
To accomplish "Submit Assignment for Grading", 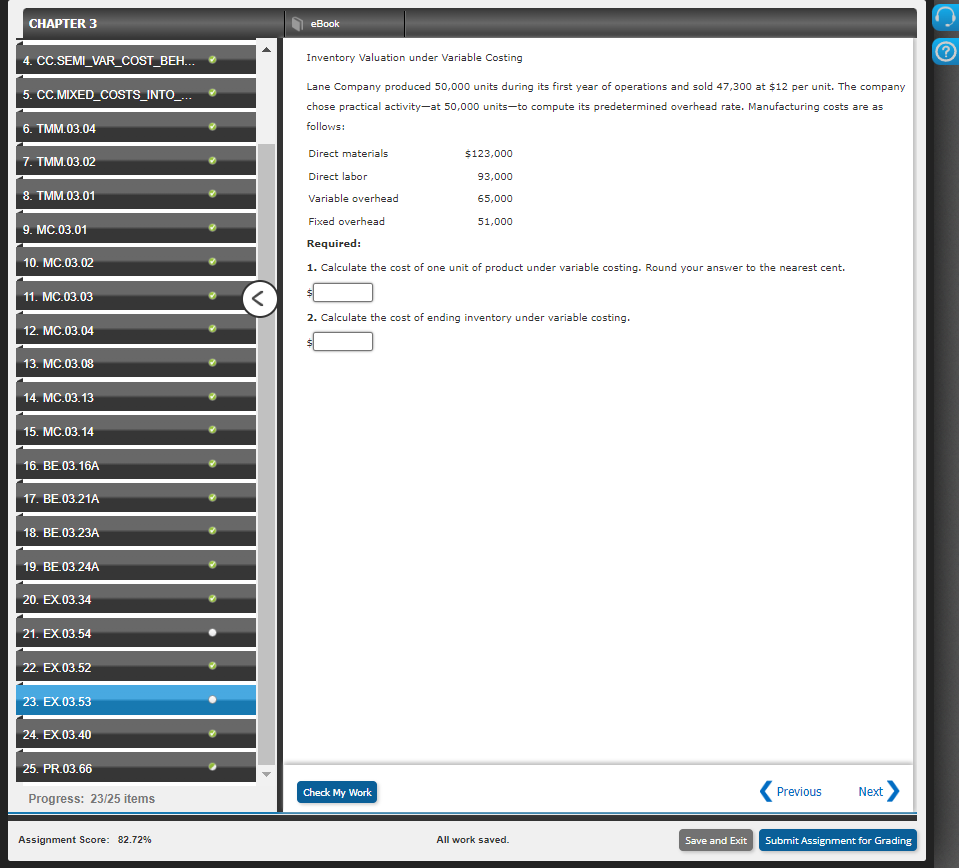I will [x=837, y=840].
